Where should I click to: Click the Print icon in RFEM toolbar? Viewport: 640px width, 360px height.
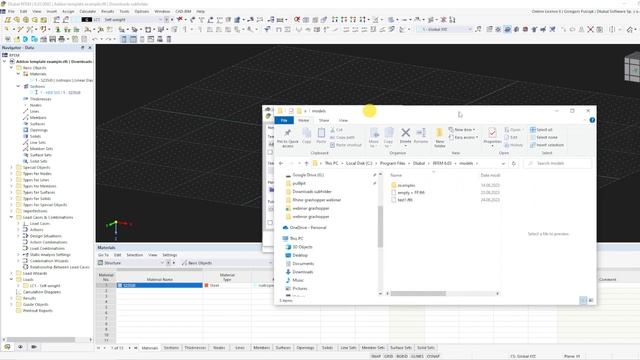61,39
